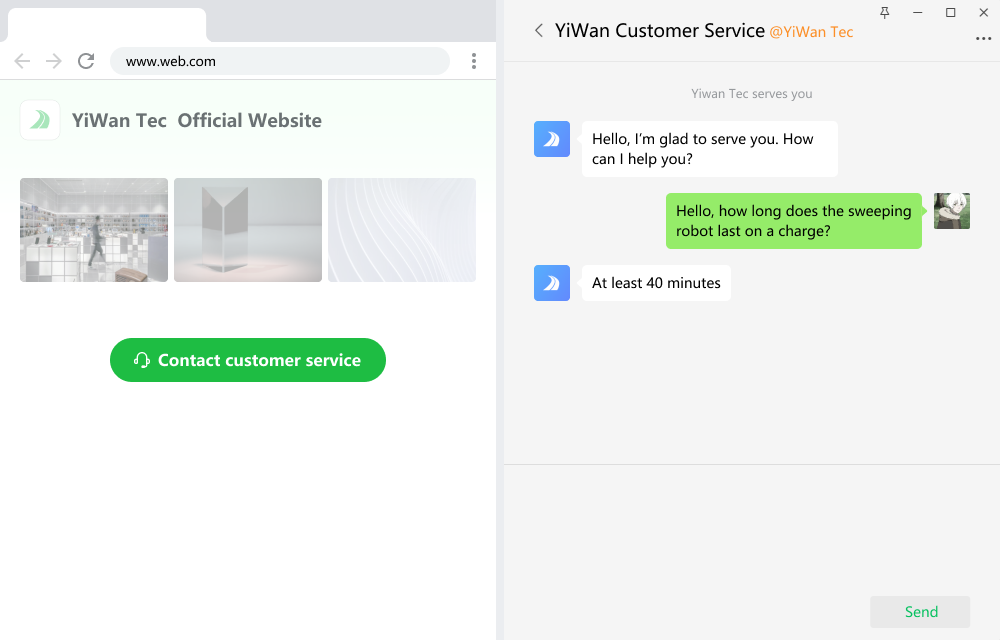Open the browser three-dot menu
This screenshot has height=640, width=1000.
click(474, 61)
